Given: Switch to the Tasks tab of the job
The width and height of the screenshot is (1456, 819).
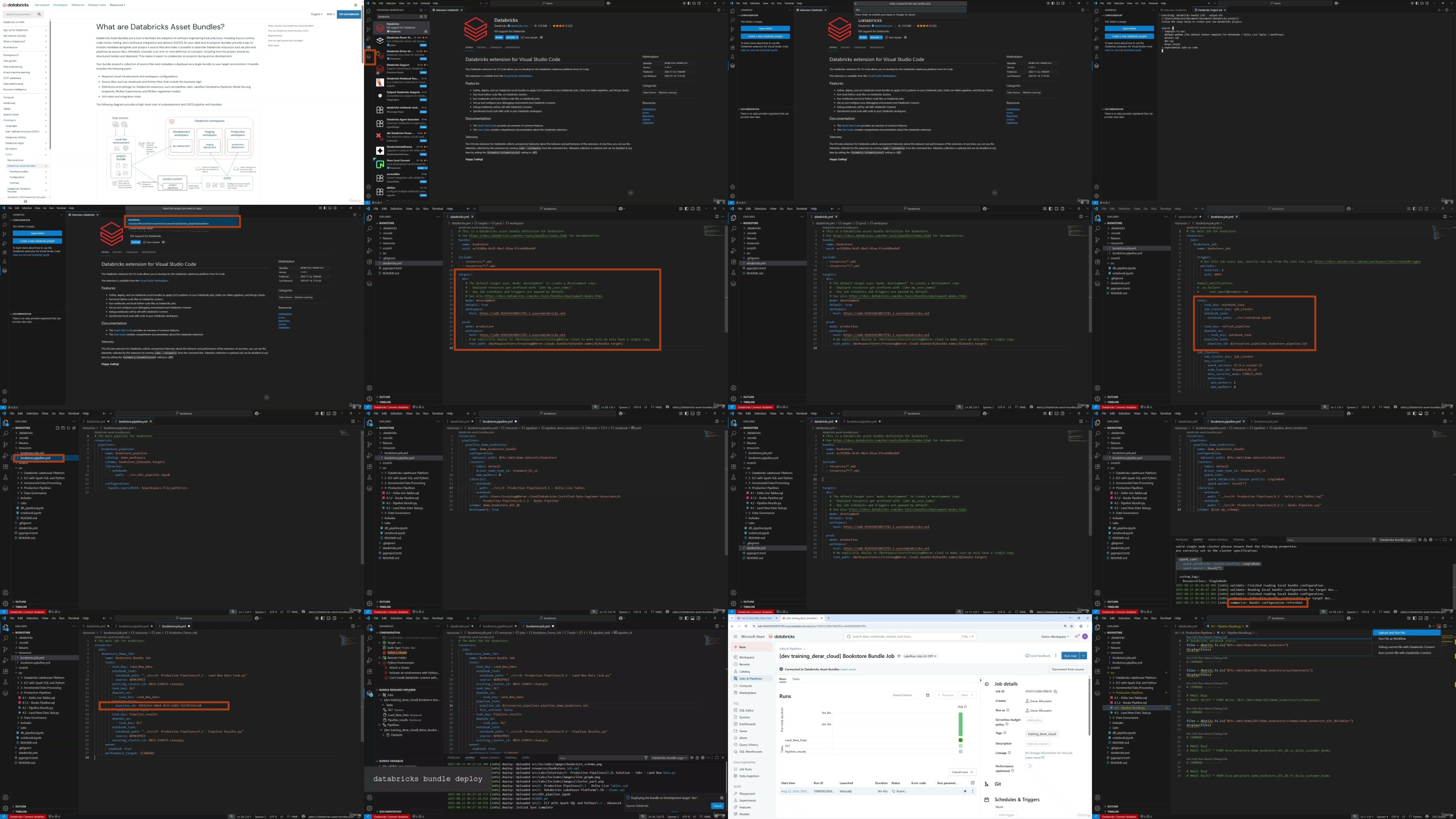Looking at the screenshot, I should coord(796,679).
